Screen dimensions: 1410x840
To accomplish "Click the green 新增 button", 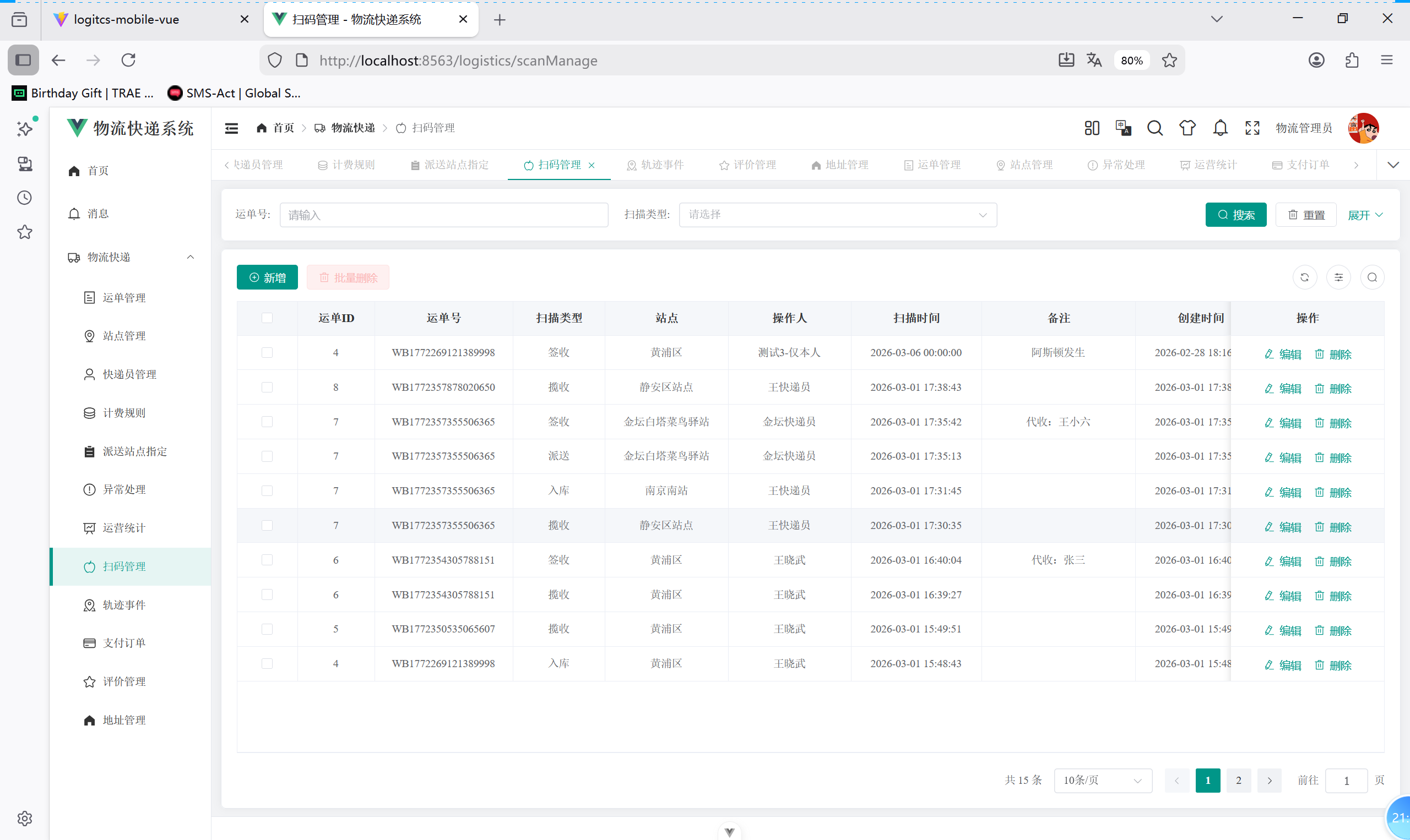I will (267, 277).
